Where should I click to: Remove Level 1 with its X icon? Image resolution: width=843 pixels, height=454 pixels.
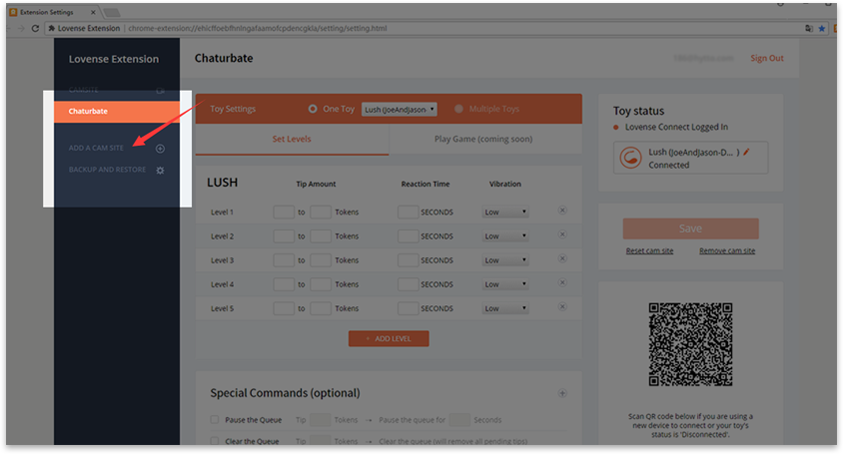coord(562,211)
